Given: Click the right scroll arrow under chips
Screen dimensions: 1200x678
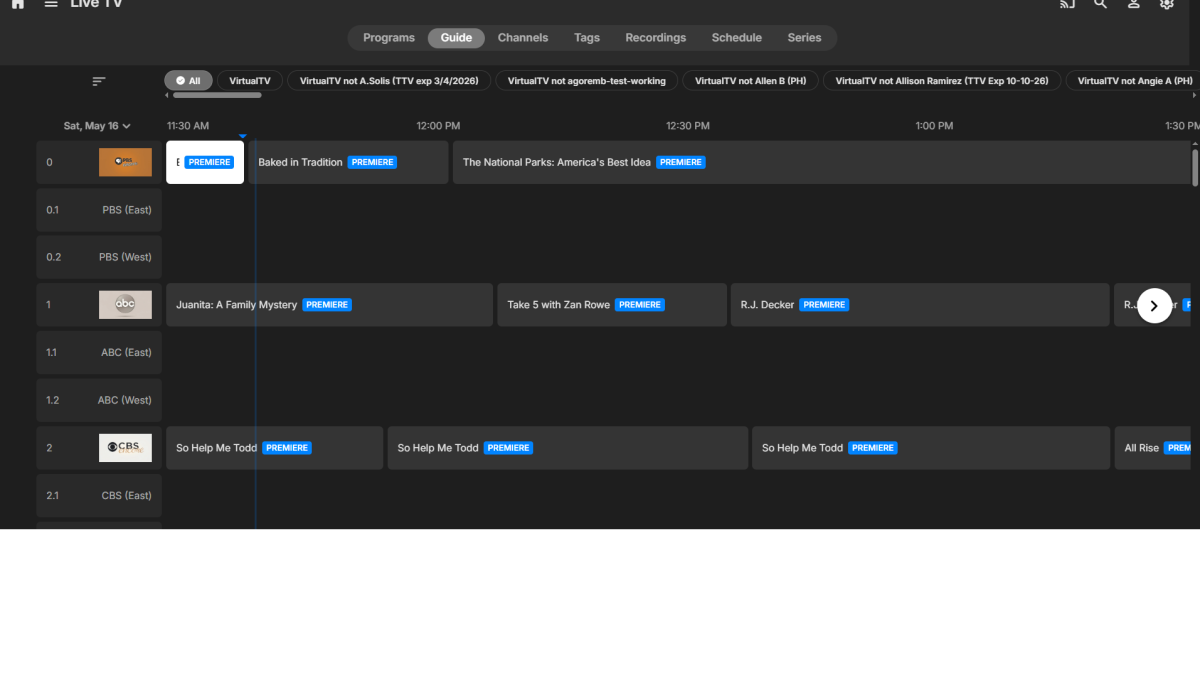Looking at the screenshot, I should coord(1195,96).
